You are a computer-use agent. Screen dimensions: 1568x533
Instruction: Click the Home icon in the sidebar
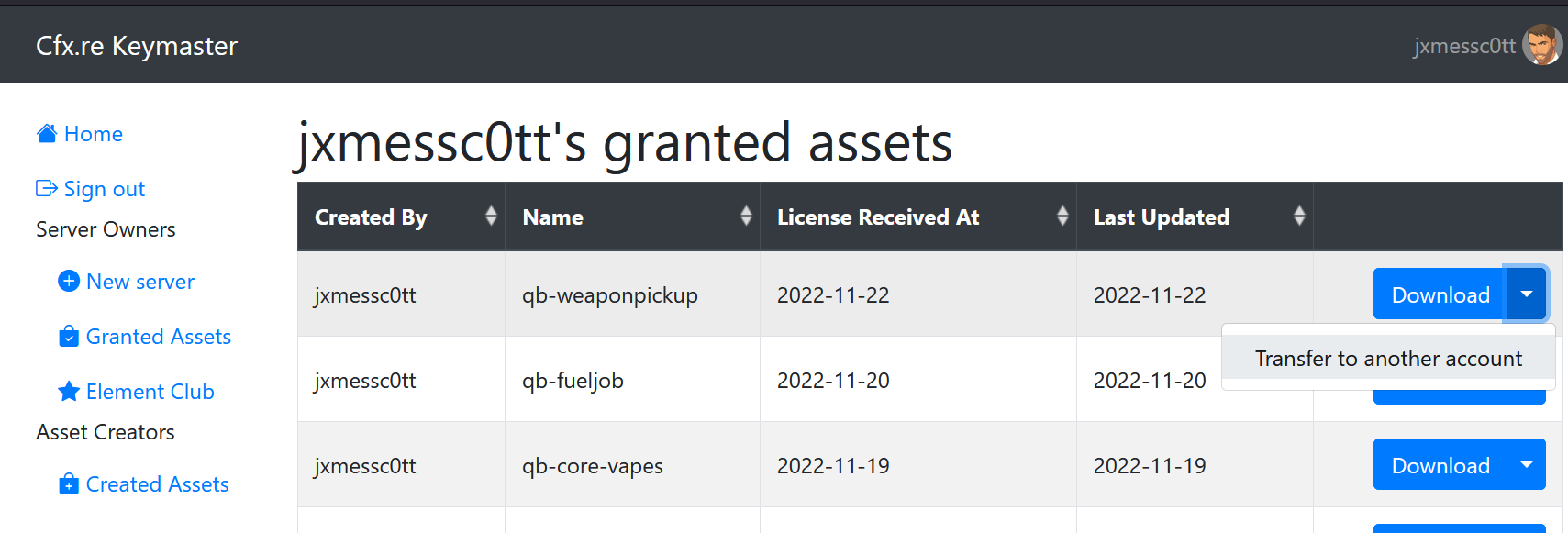[46, 133]
